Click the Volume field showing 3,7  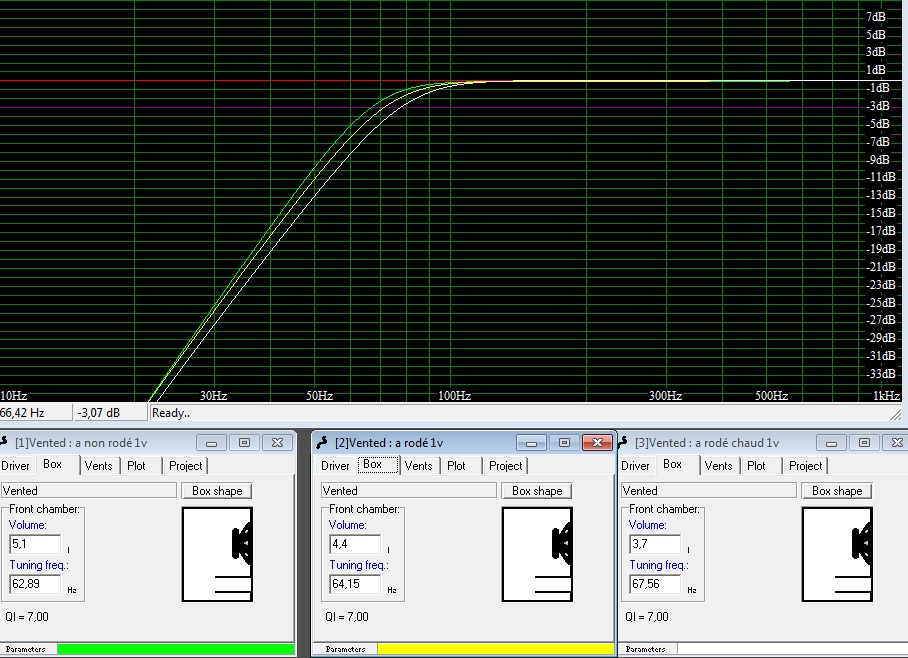point(654,545)
